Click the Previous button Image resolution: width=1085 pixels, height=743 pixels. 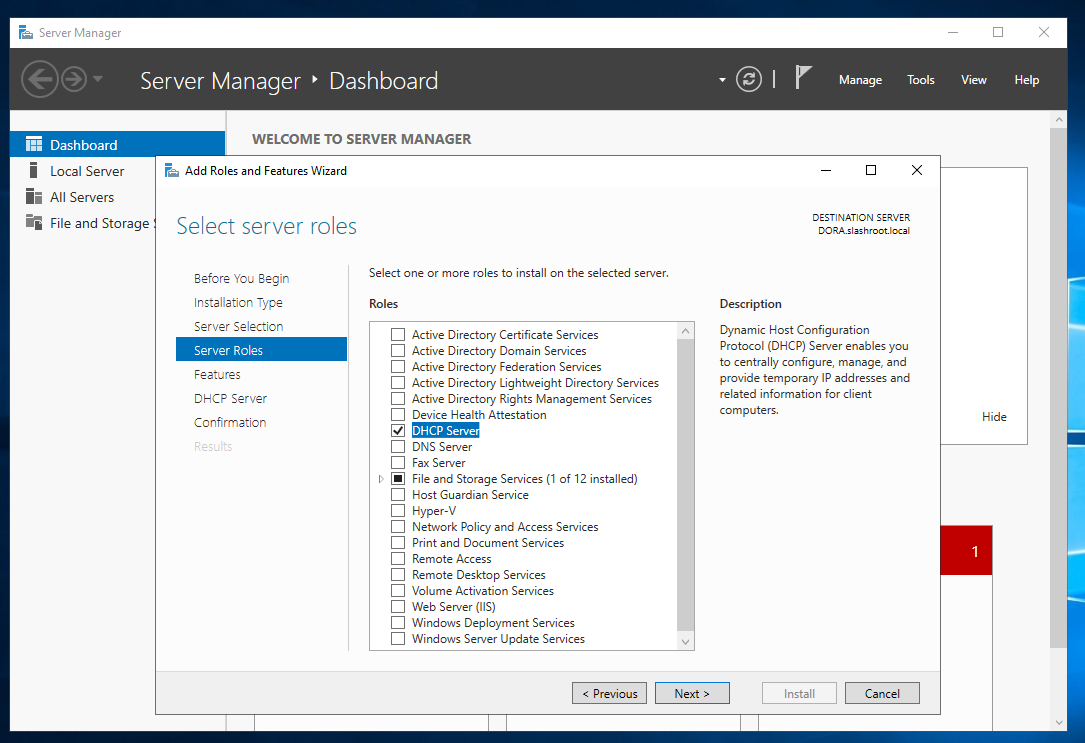point(609,693)
